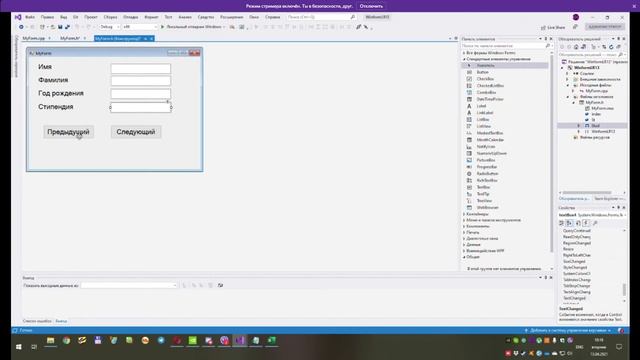The image size is (640, 360).
Task: Expand the Printing group in Toolbox
Action: [x=464, y=232]
